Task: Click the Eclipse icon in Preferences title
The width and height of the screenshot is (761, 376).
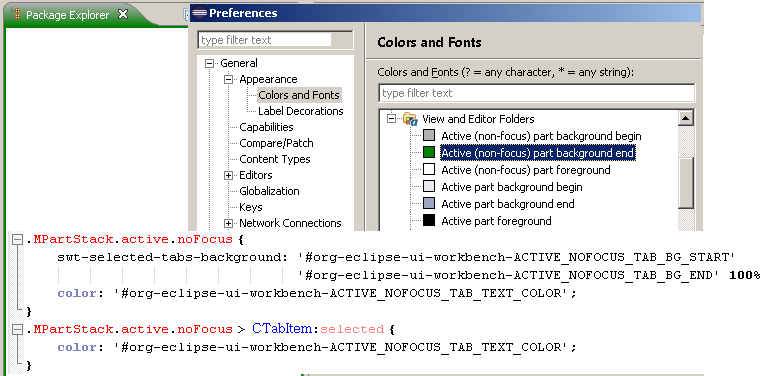Action: (x=199, y=13)
